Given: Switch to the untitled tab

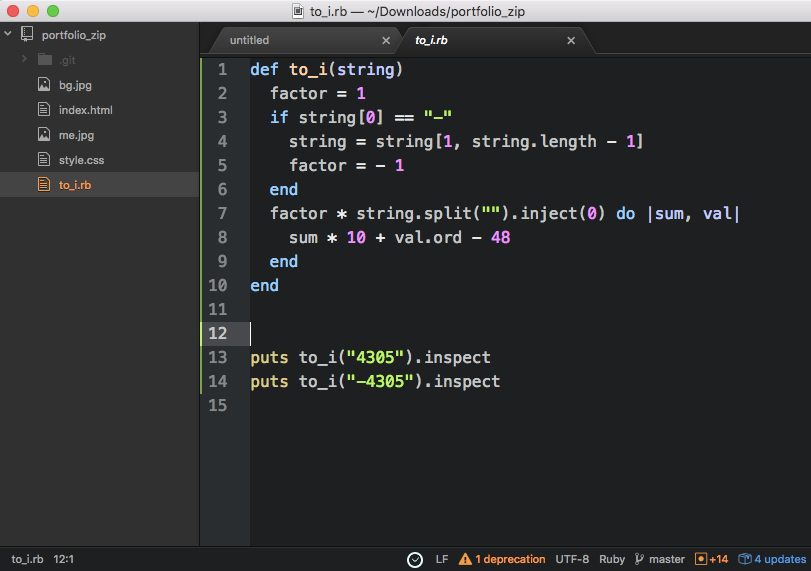Looking at the screenshot, I should point(249,40).
